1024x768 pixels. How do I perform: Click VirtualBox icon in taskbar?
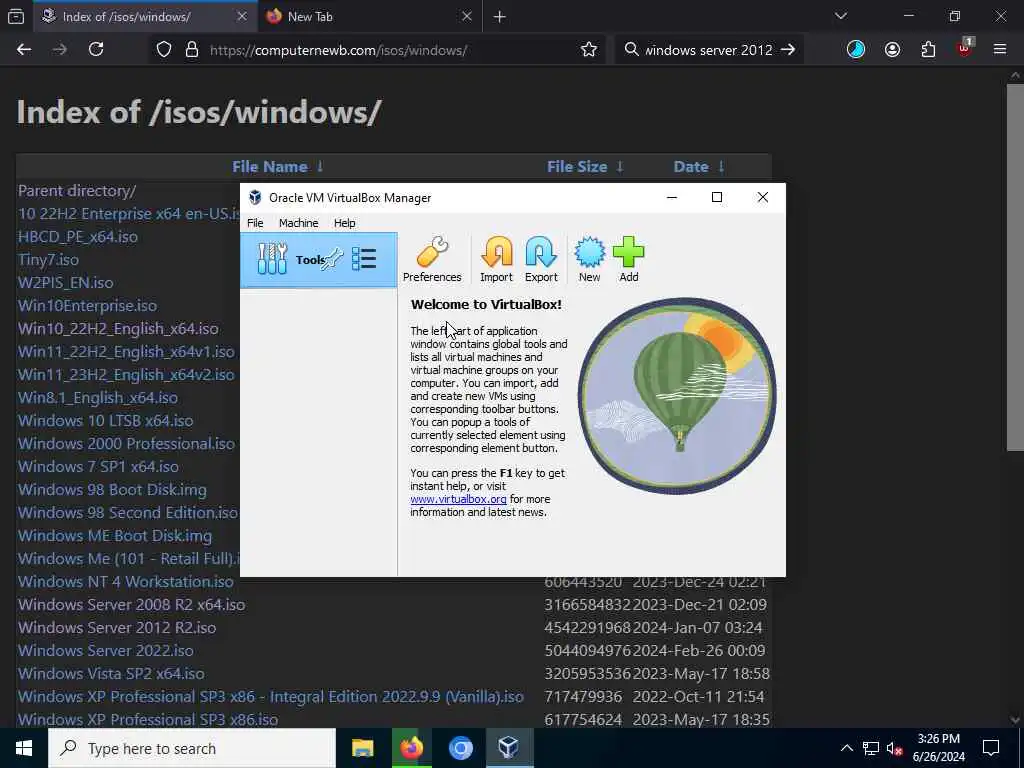509,748
